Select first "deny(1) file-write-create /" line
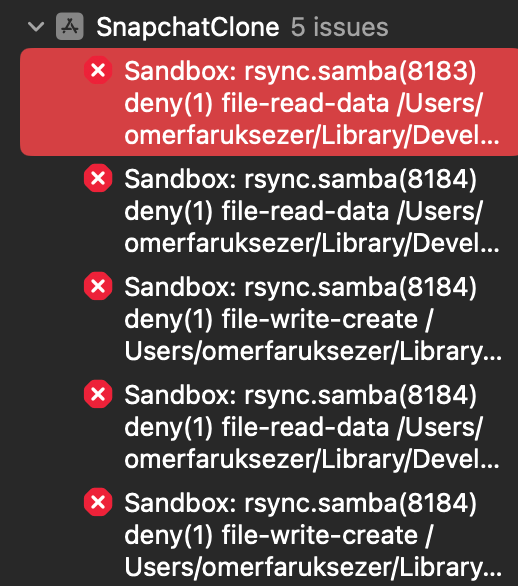 (278, 319)
